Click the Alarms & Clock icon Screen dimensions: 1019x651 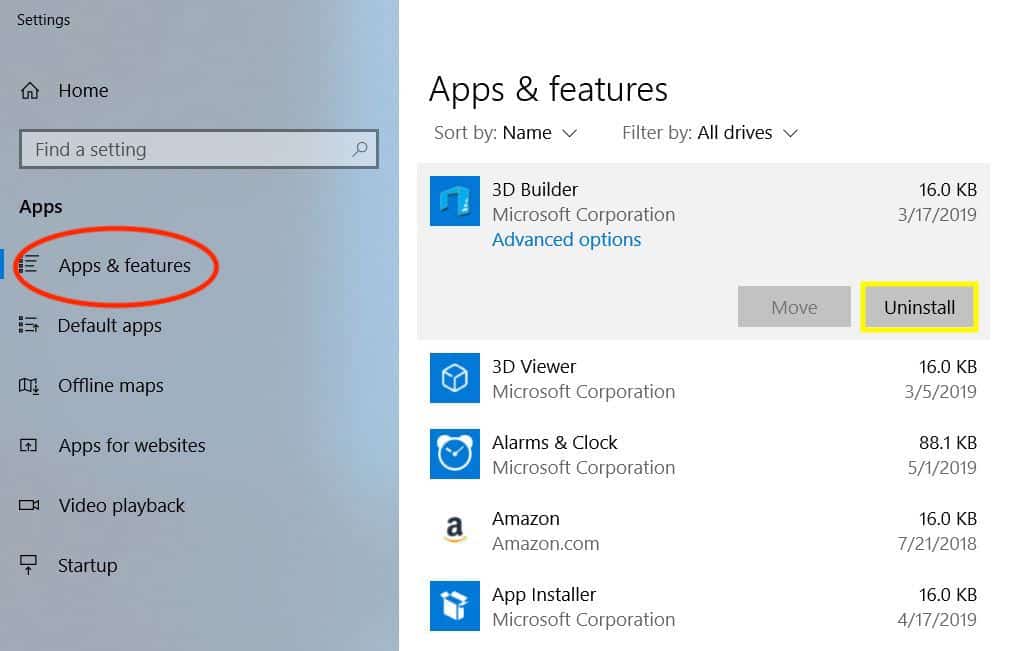(454, 454)
